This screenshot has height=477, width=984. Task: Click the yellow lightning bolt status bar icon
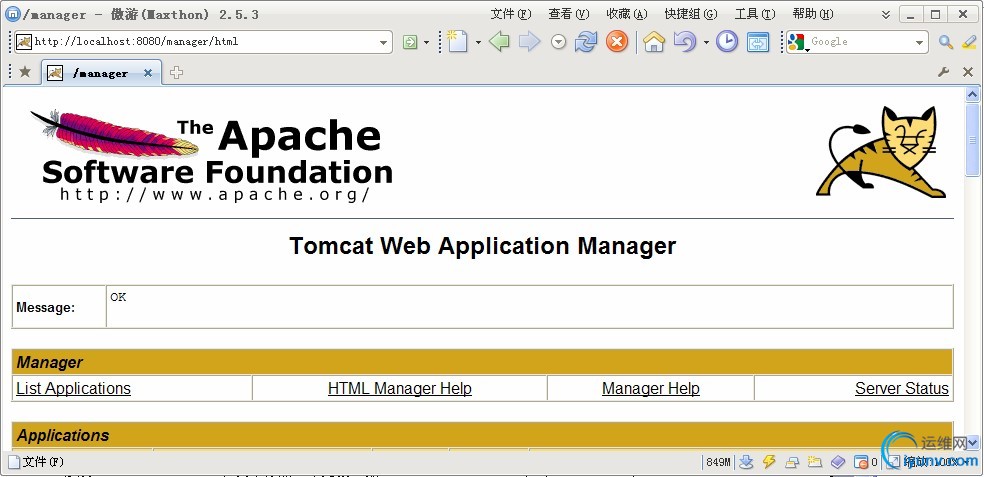(769, 462)
